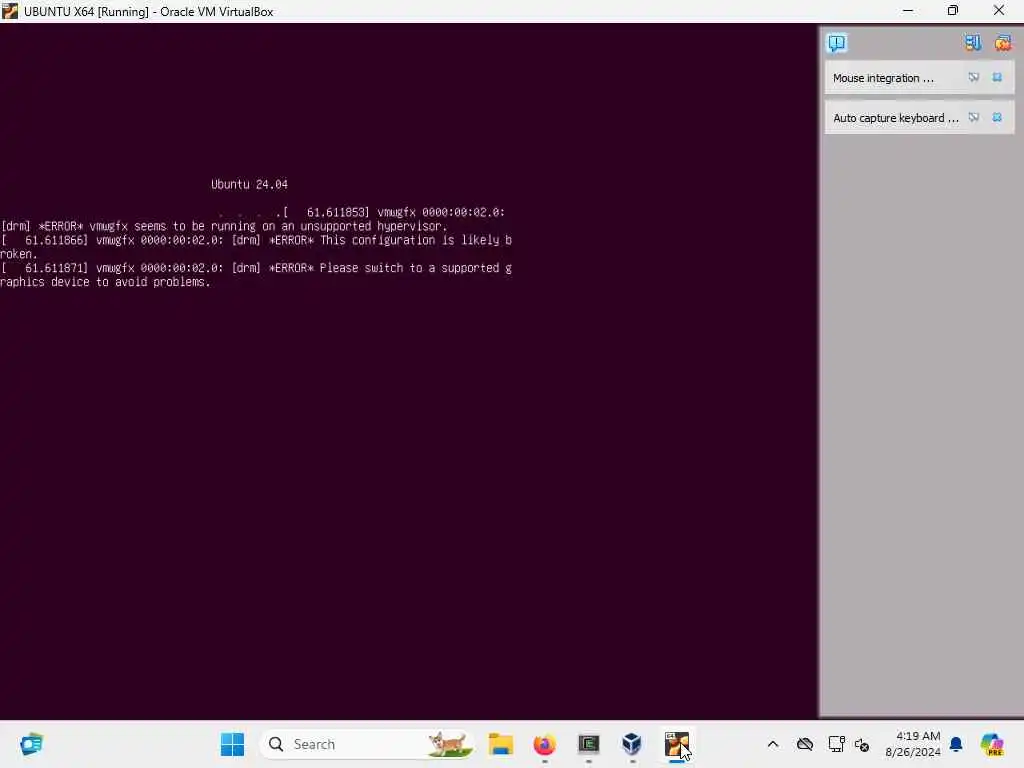Open Outlook icon at the taskbar's left
1024x768 pixels.
pyautogui.click(x=31, y=744)
